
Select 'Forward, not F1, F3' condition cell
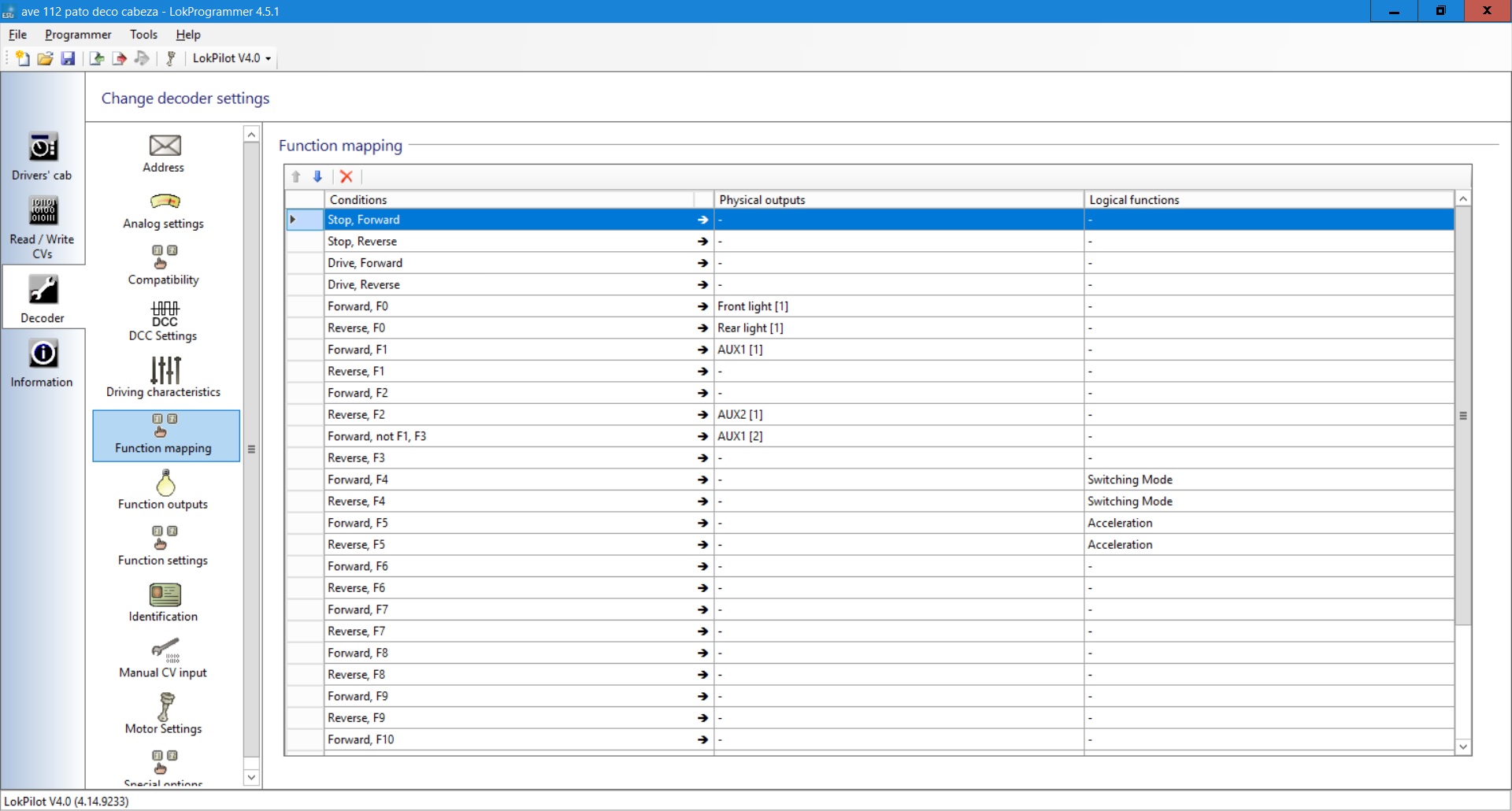[509, 436]
